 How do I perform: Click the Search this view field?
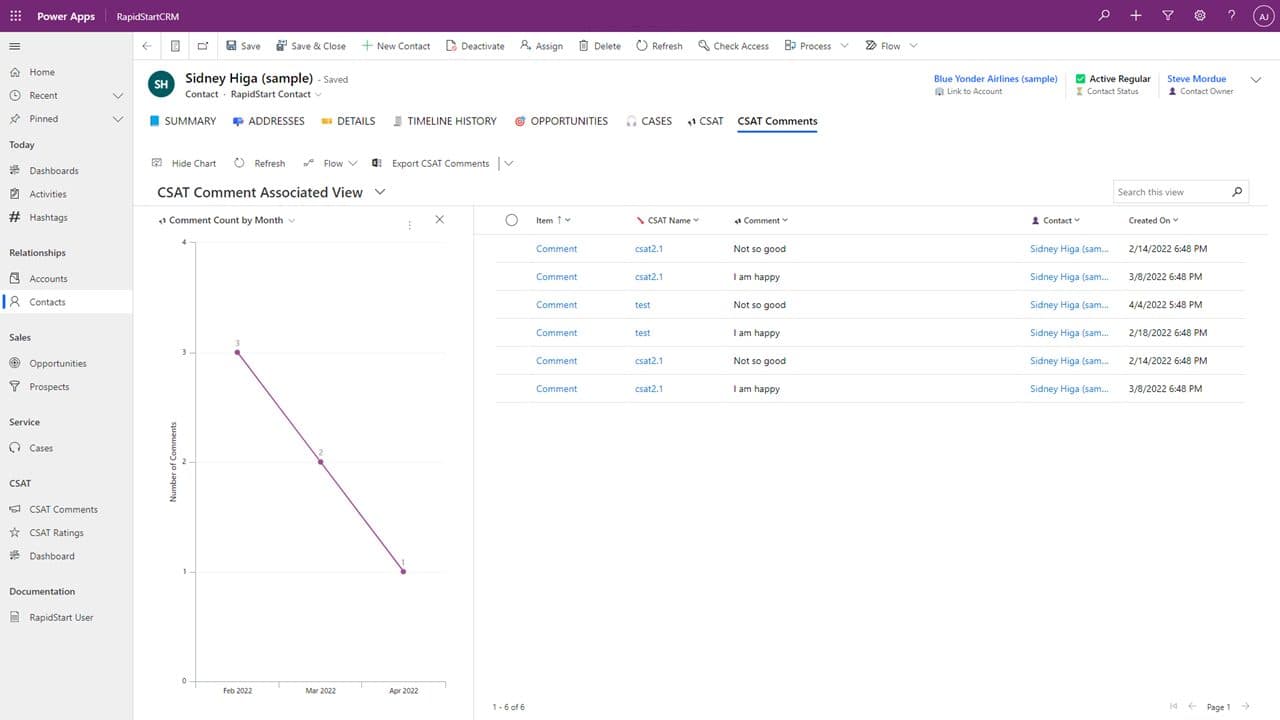click(x=1170, y=192)
